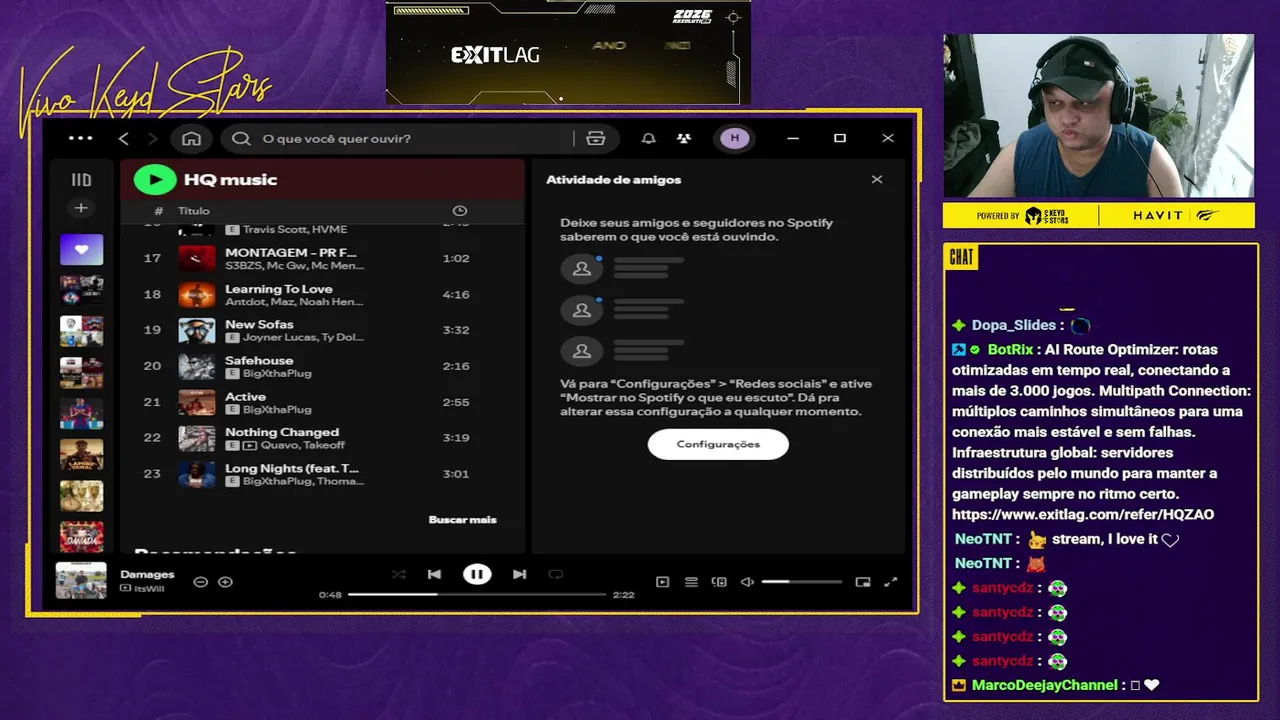Open the Liked Songs heart playlist
The width and height of the screenshot is (1280, 720).
click(x=81, y=250)
